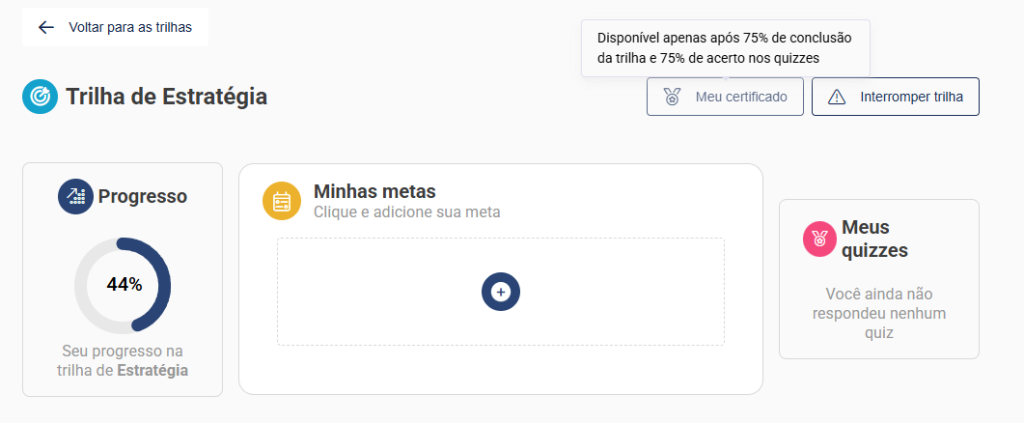1024x423 pixels.
Task: Open 'Meu certificado' button text
Action: 741,97
